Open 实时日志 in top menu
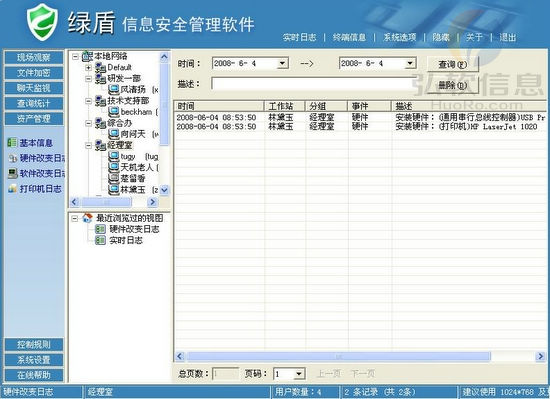550x399 pixels. [x=299, y=37]
